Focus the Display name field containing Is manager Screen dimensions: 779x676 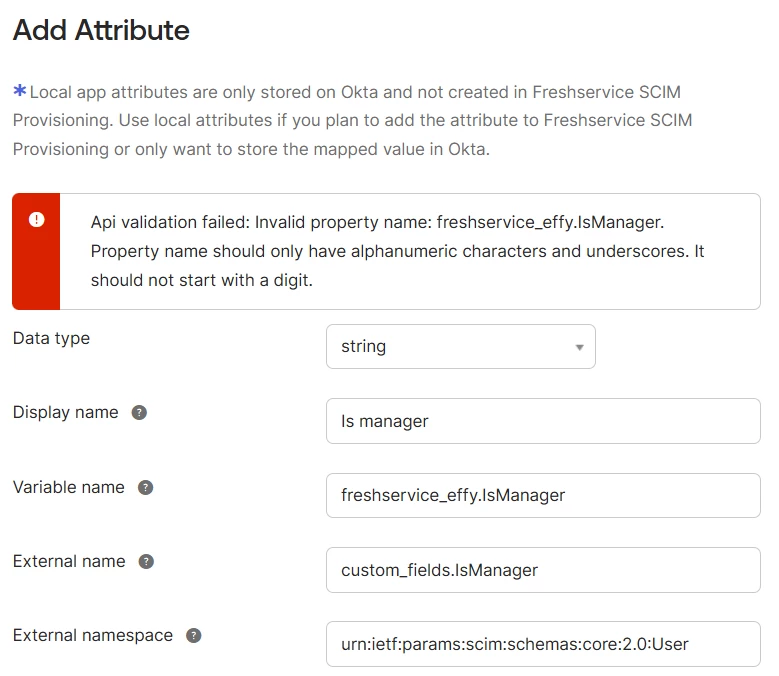(543, 421)
